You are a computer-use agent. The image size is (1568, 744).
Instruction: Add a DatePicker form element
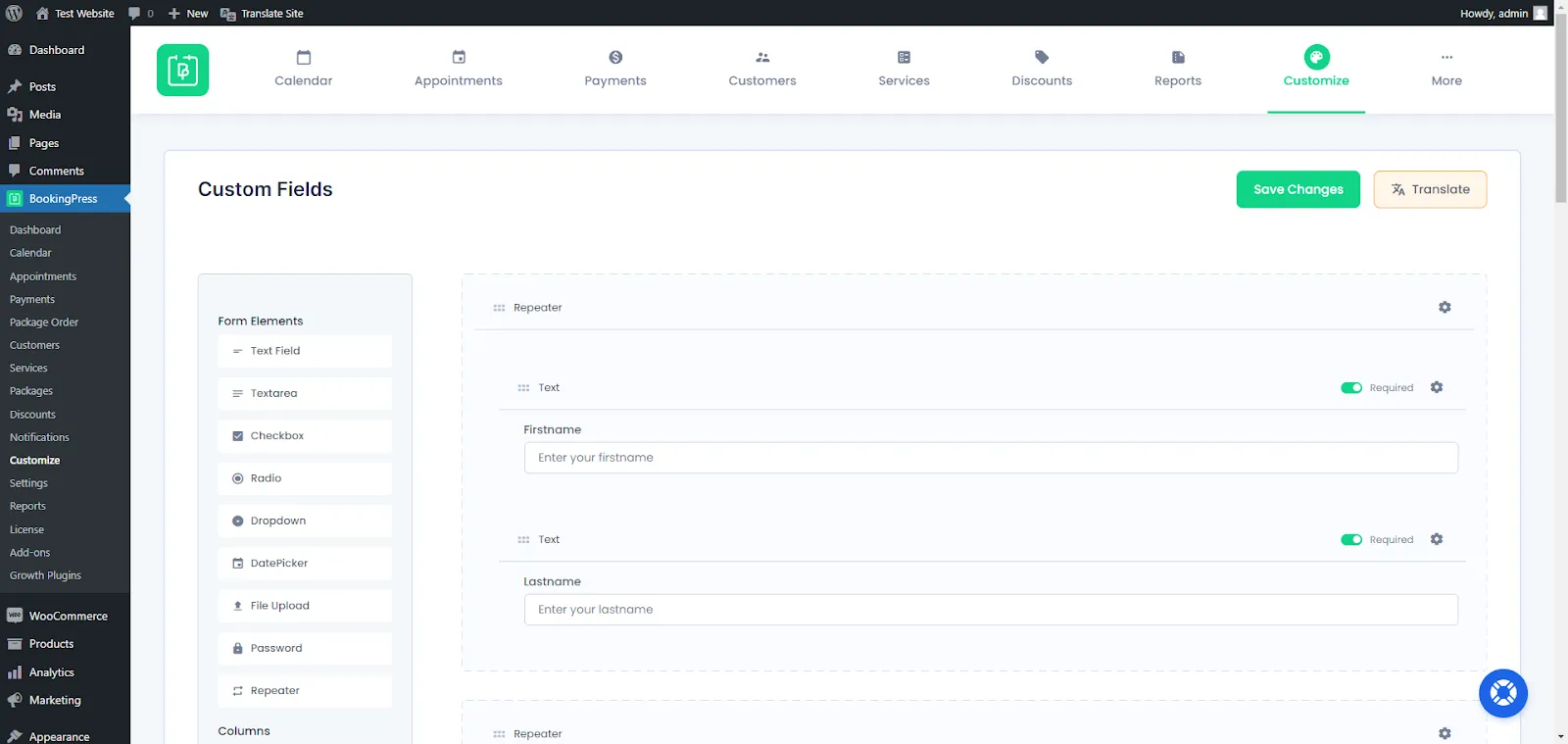pos(305,564)
